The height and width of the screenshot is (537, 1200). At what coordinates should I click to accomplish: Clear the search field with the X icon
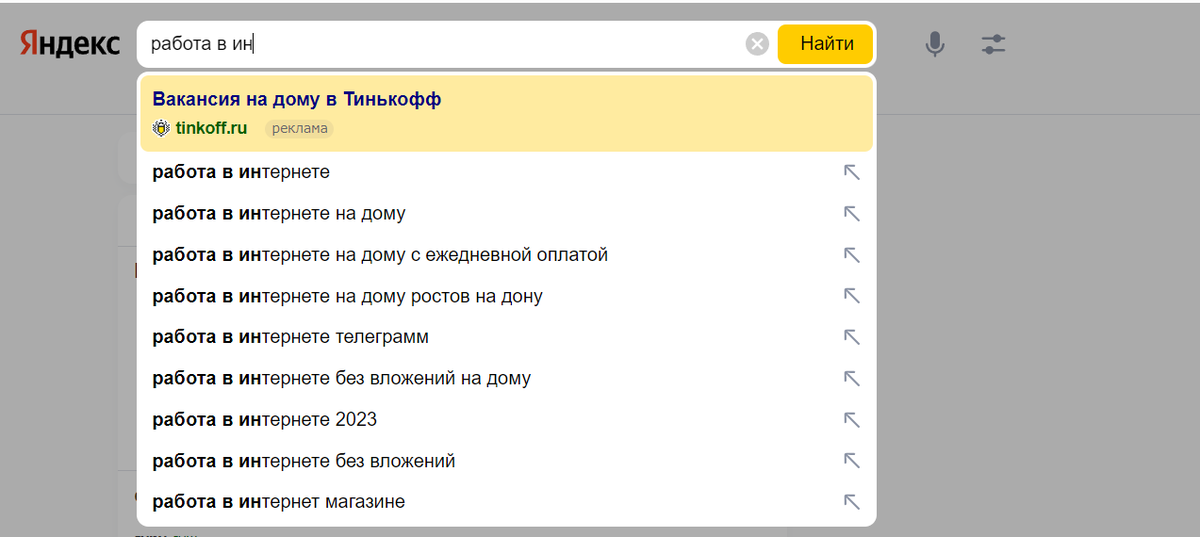coord(758,44)
